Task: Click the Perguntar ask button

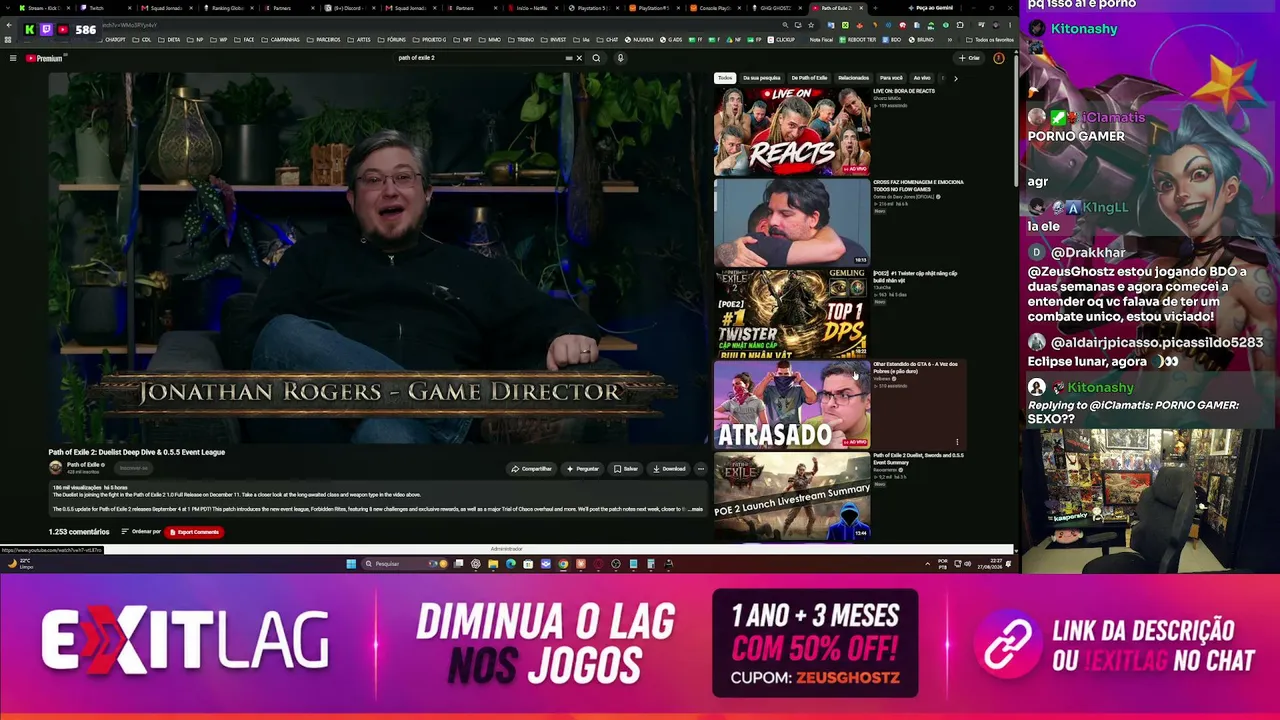Action: (x=583, y=468)
